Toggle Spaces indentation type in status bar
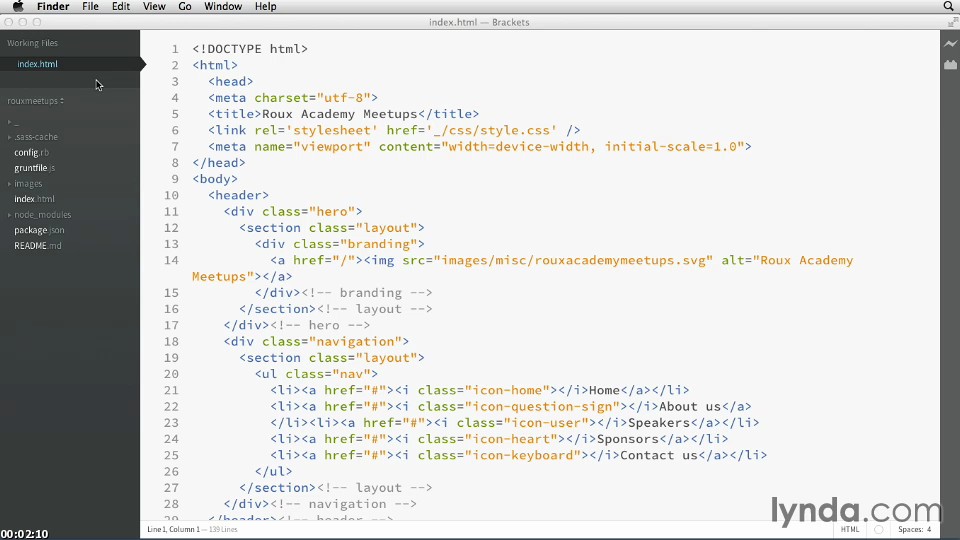The image size is (960, 540). click(x=910, y=530)
